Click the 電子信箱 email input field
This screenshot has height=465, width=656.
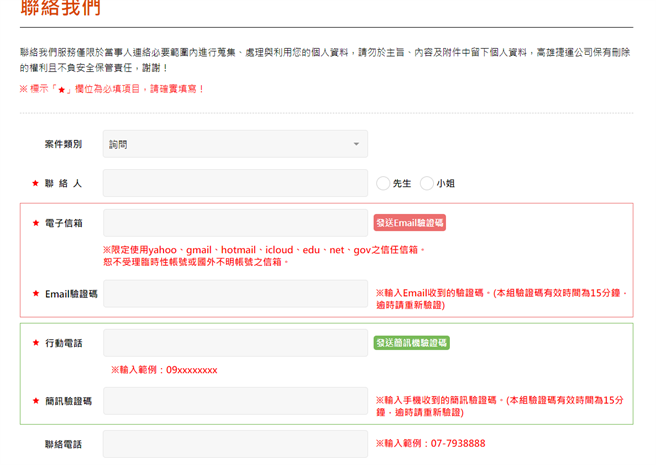point(235,223)
